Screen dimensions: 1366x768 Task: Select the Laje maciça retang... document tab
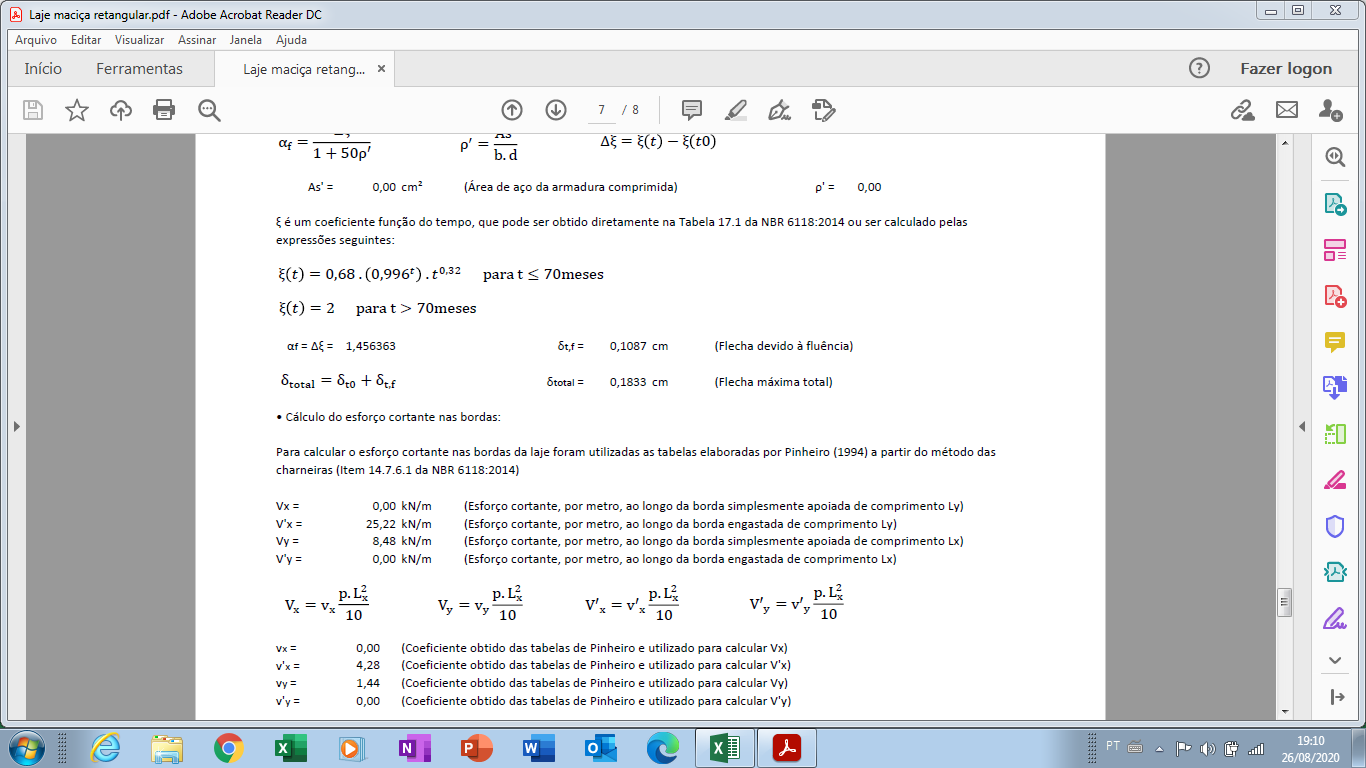(303, 69)
